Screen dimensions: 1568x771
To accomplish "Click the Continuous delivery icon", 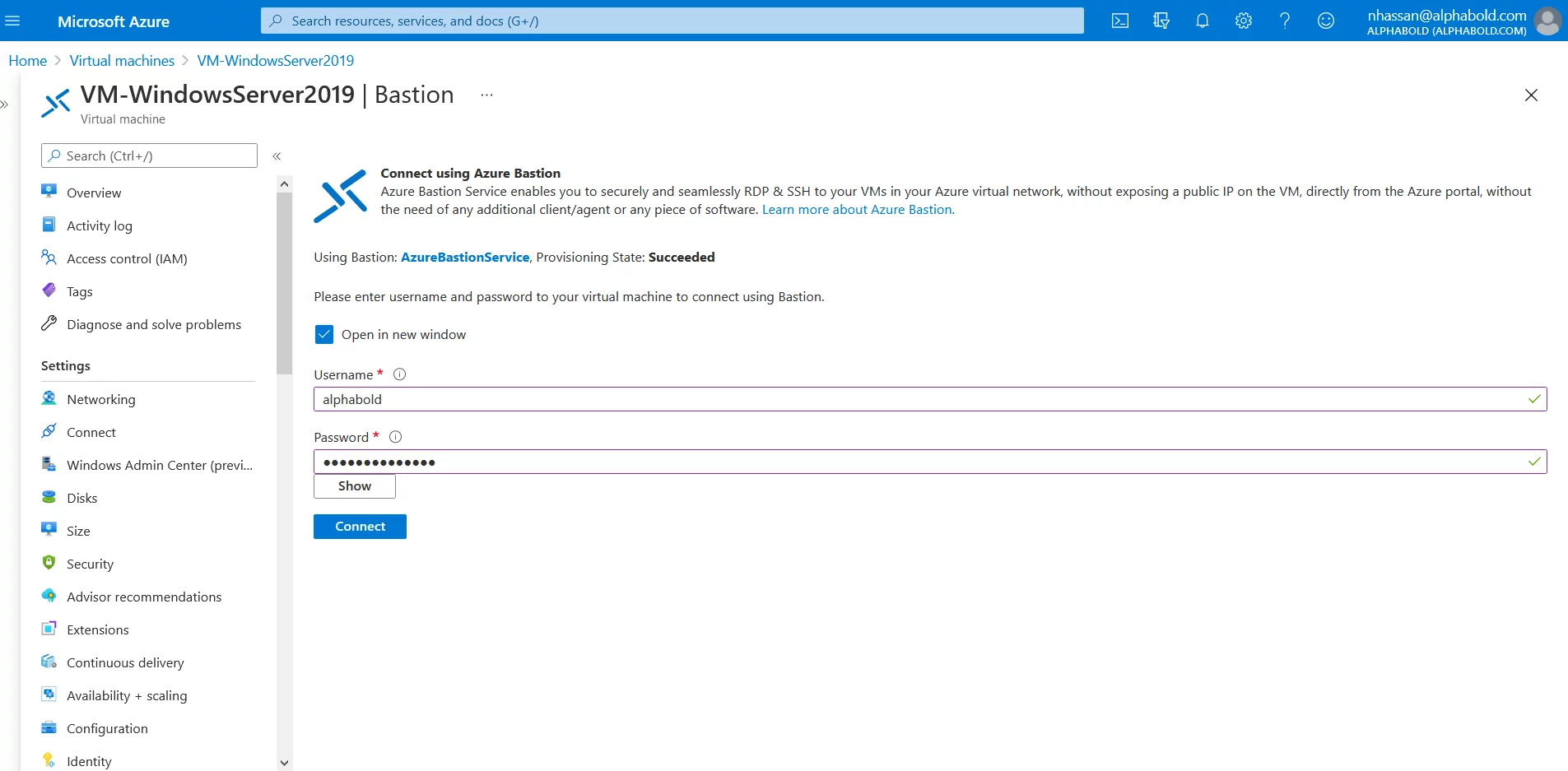I will click(x=49, y=662).
